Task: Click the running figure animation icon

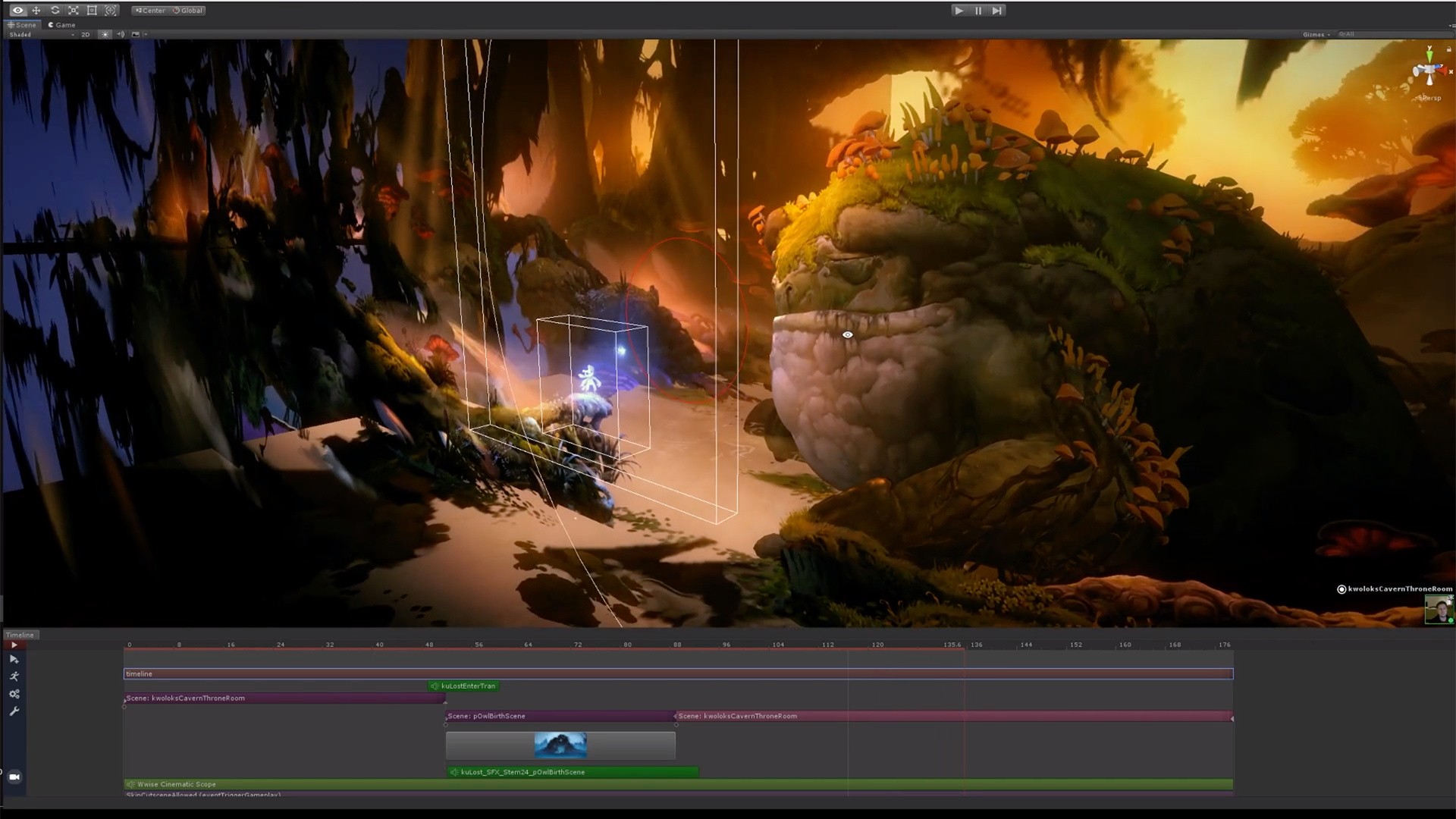Action: [x=14, y=676]
